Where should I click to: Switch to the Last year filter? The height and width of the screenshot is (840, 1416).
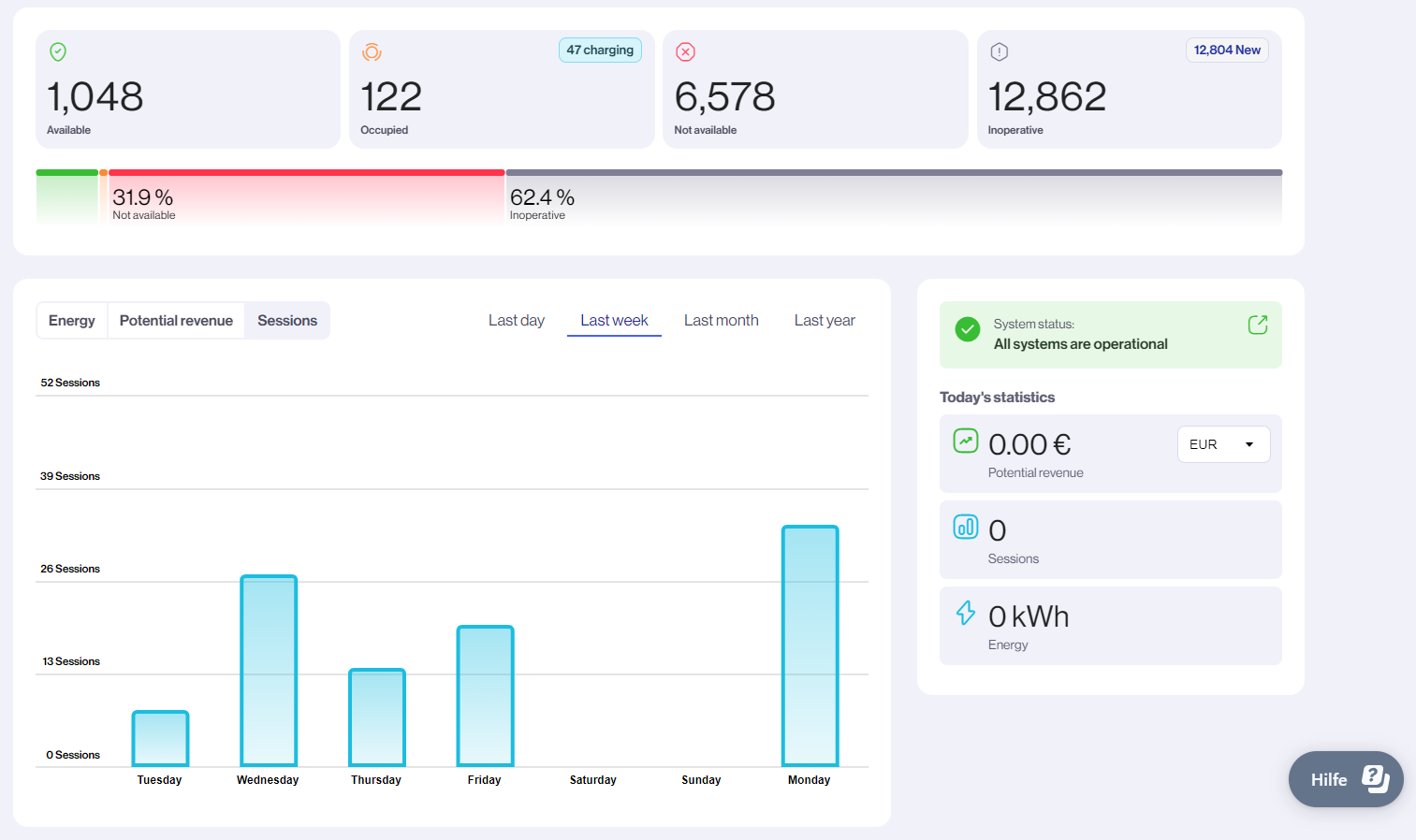[x=824, y=320]
